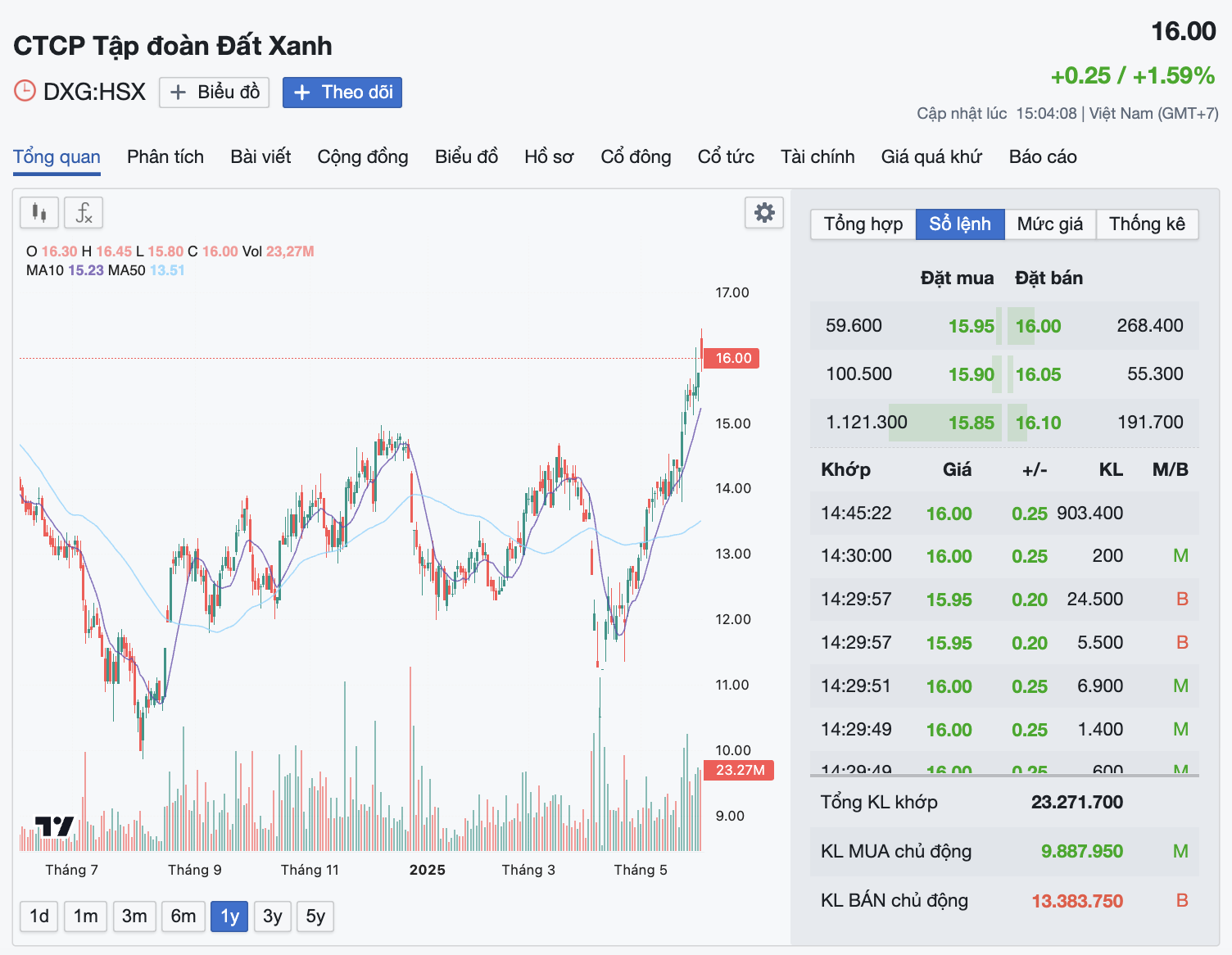The image size is (1232, 955).
Task: Click the clock icon beside DXG:HSX
Action: [x=25, y=91]
